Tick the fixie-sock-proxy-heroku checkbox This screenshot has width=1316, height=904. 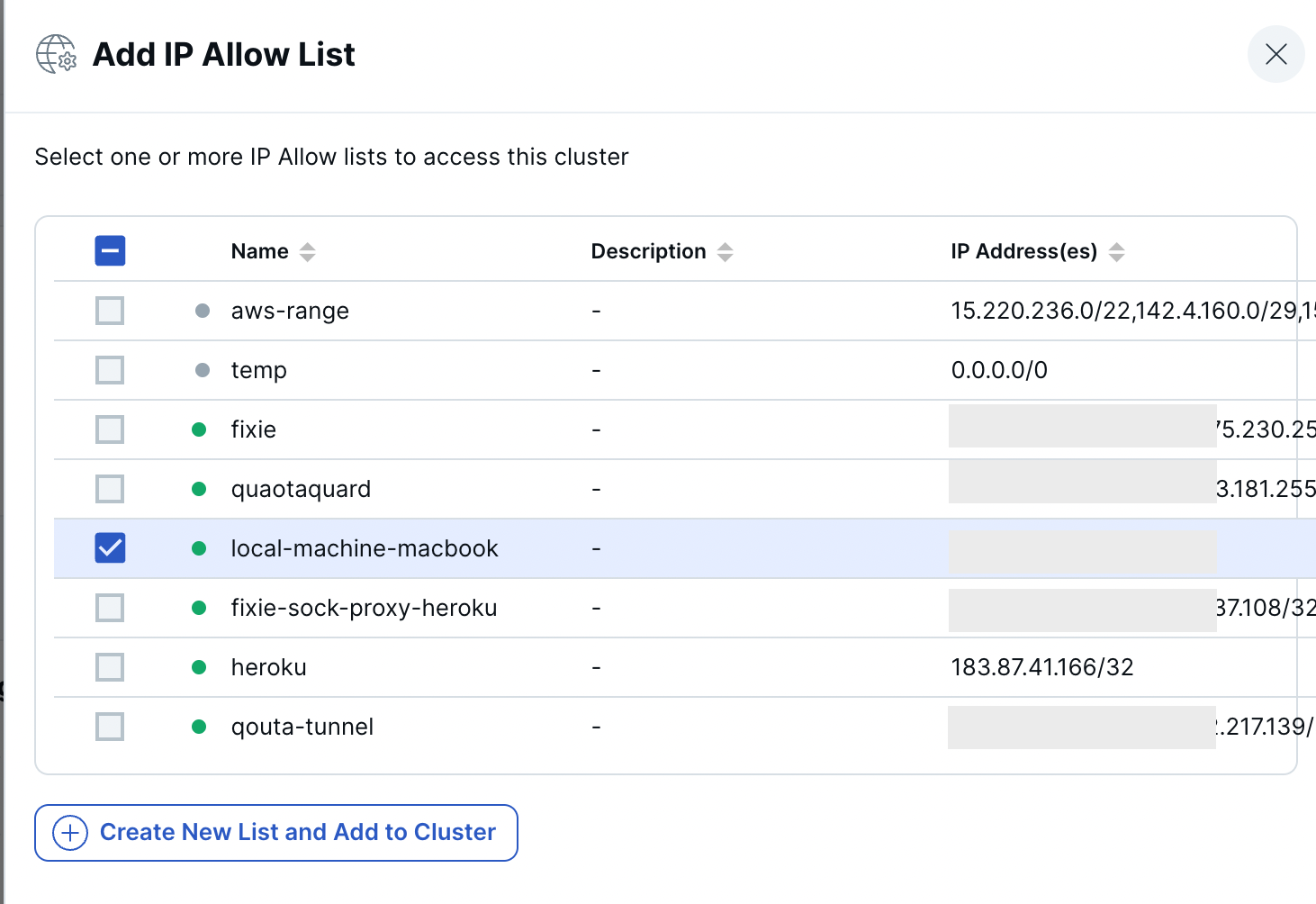pos(110,608)
